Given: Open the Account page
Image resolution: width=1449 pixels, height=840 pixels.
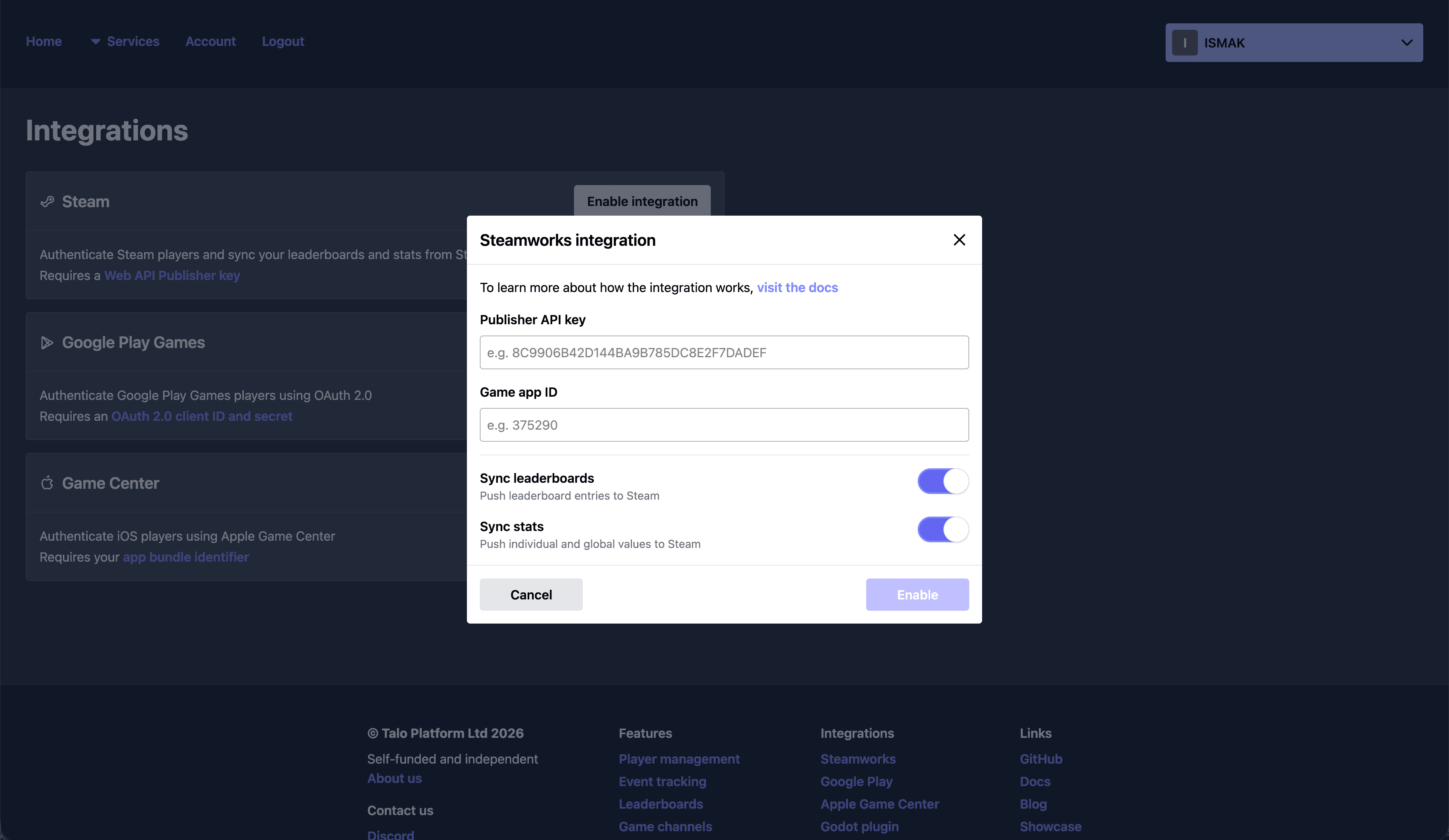Looking at the screenshot, I should [211, 41].
